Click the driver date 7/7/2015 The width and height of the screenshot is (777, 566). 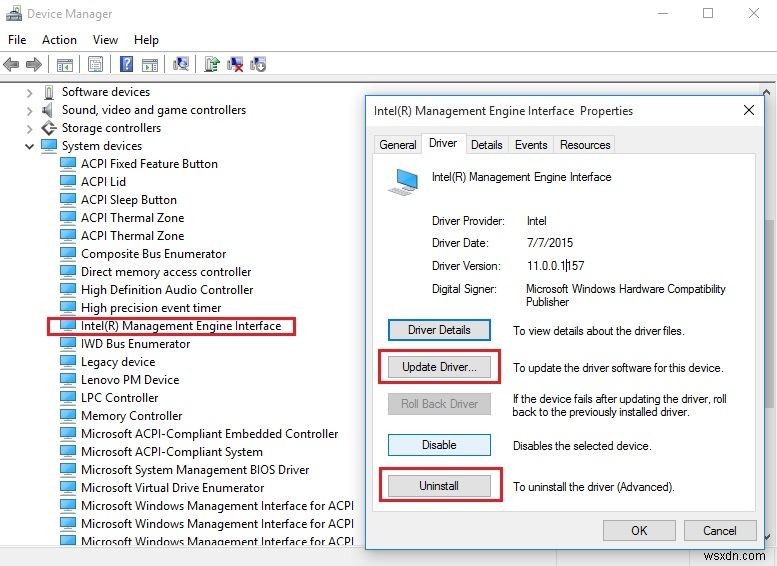550,243
